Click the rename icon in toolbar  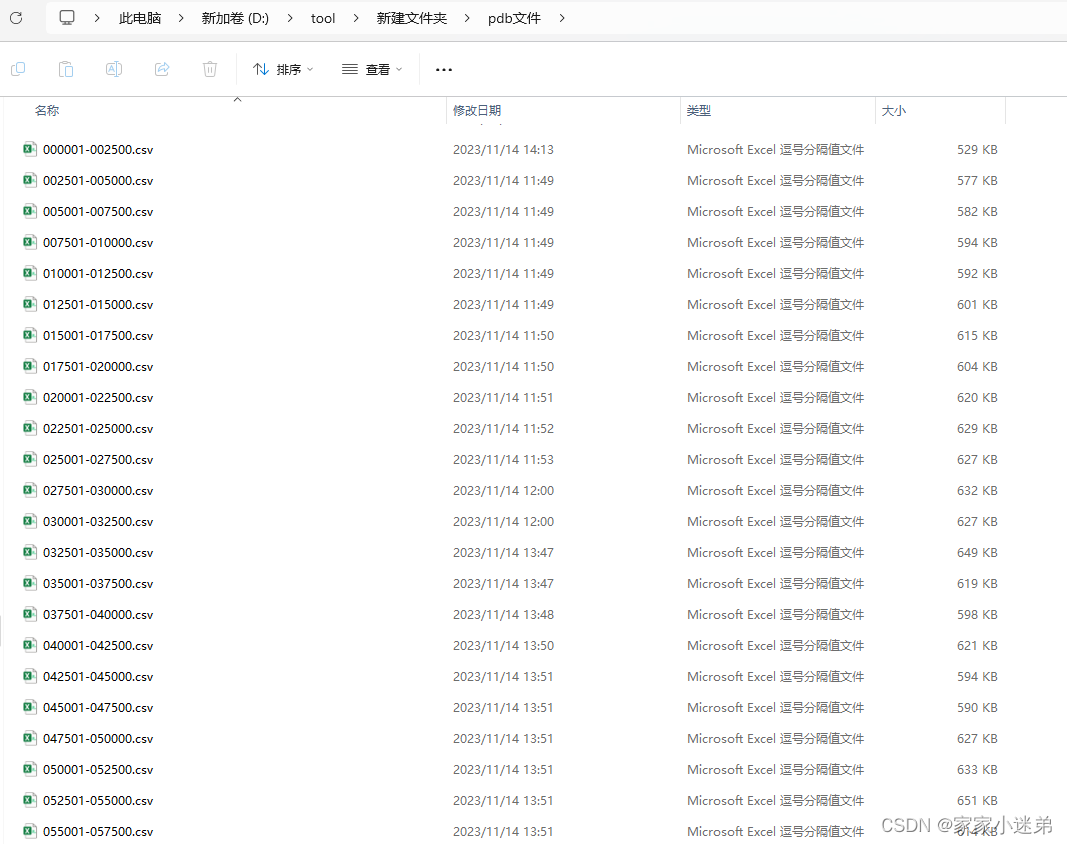[114, 69]
